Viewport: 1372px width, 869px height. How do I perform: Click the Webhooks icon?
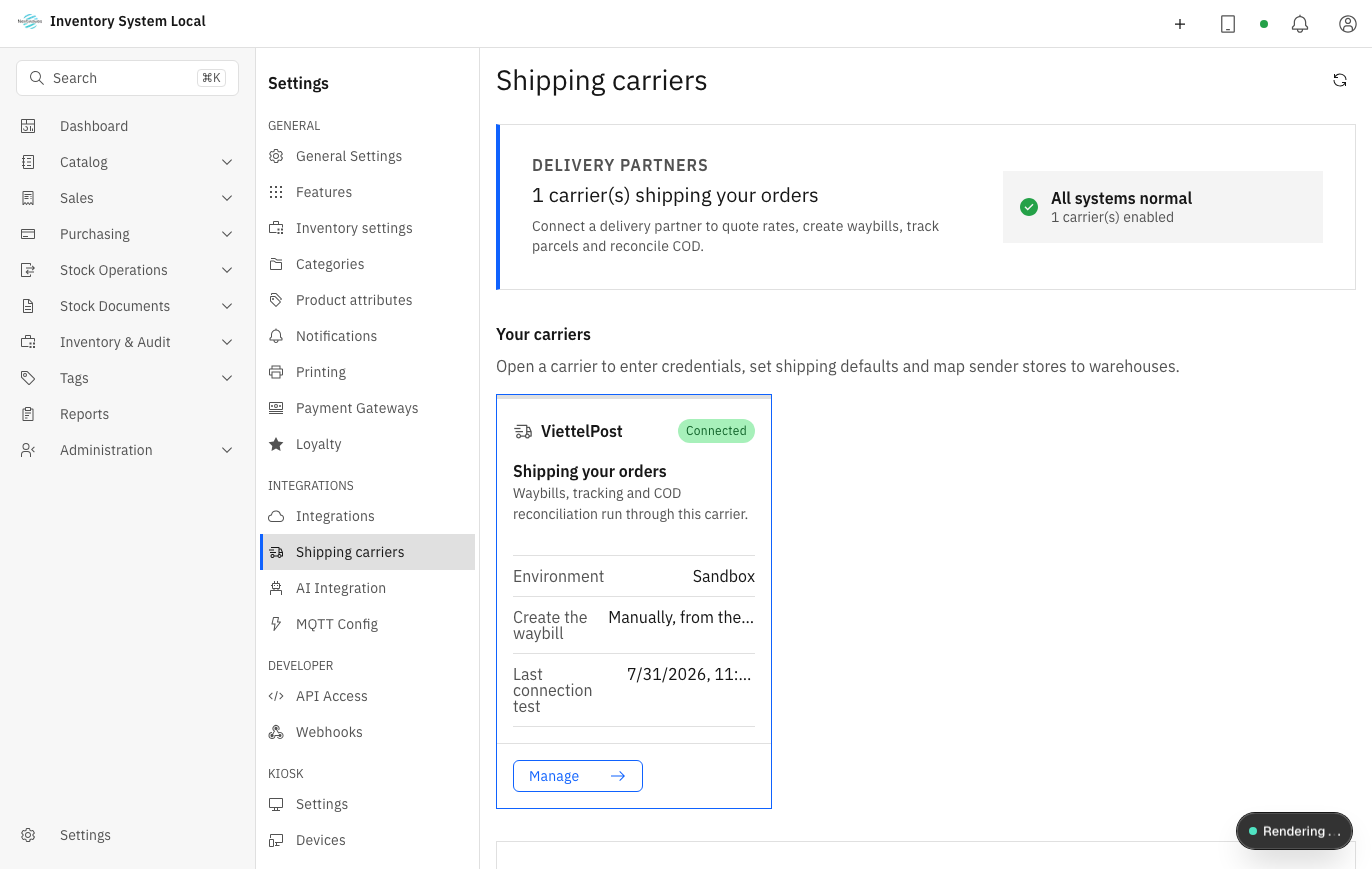276,732
